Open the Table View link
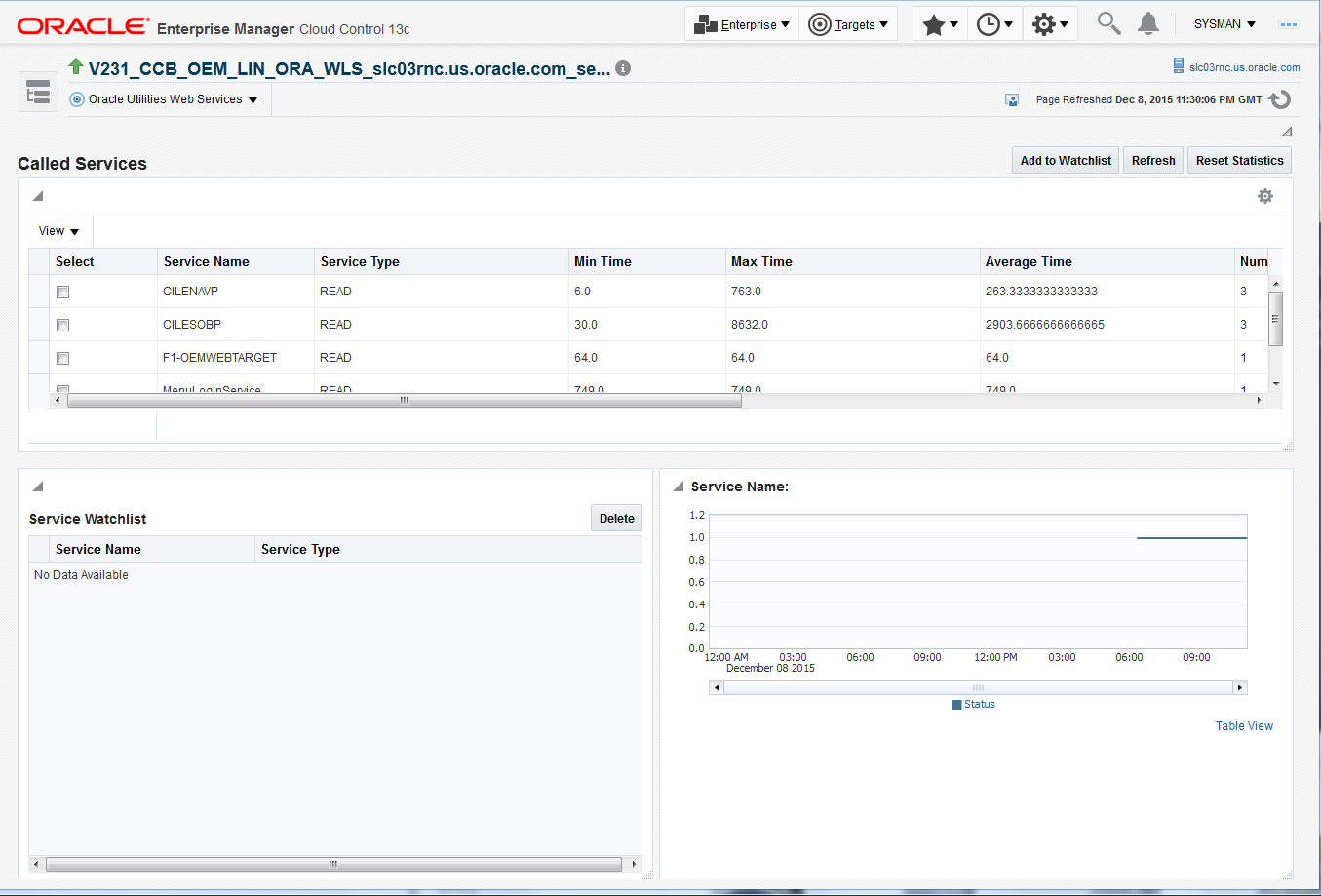Viewport: 1321px width, 896px height. click(1244, 726)
